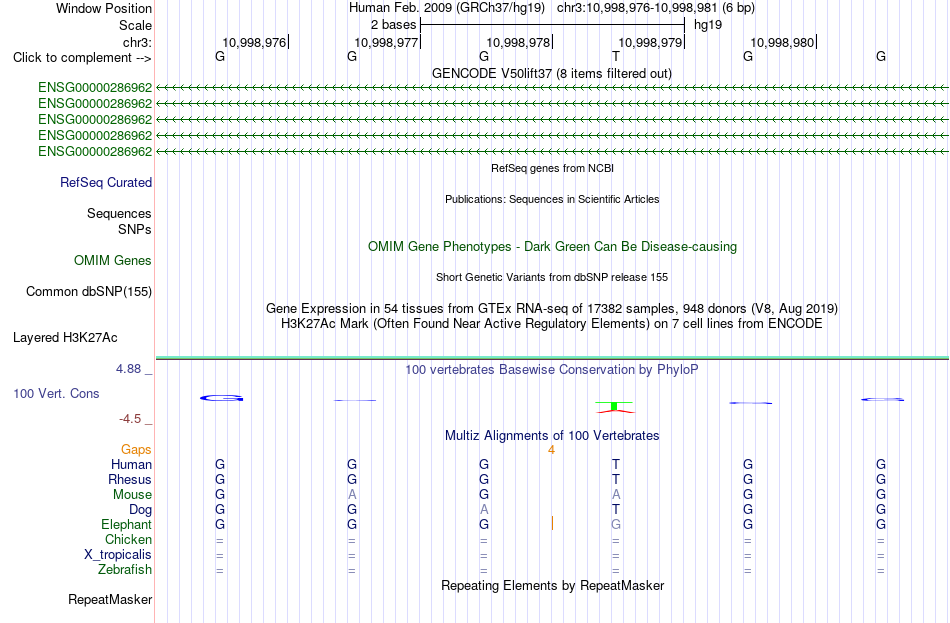Click the 'Multiz Alignments of 100 Vertebrates' title
This screenshot has height=623, width=950.
click(552, 436)
